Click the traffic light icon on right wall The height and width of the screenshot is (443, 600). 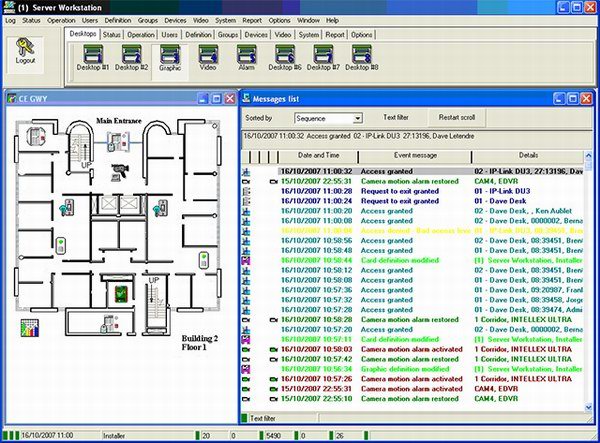pyautogui.click(x=203, y=261)
